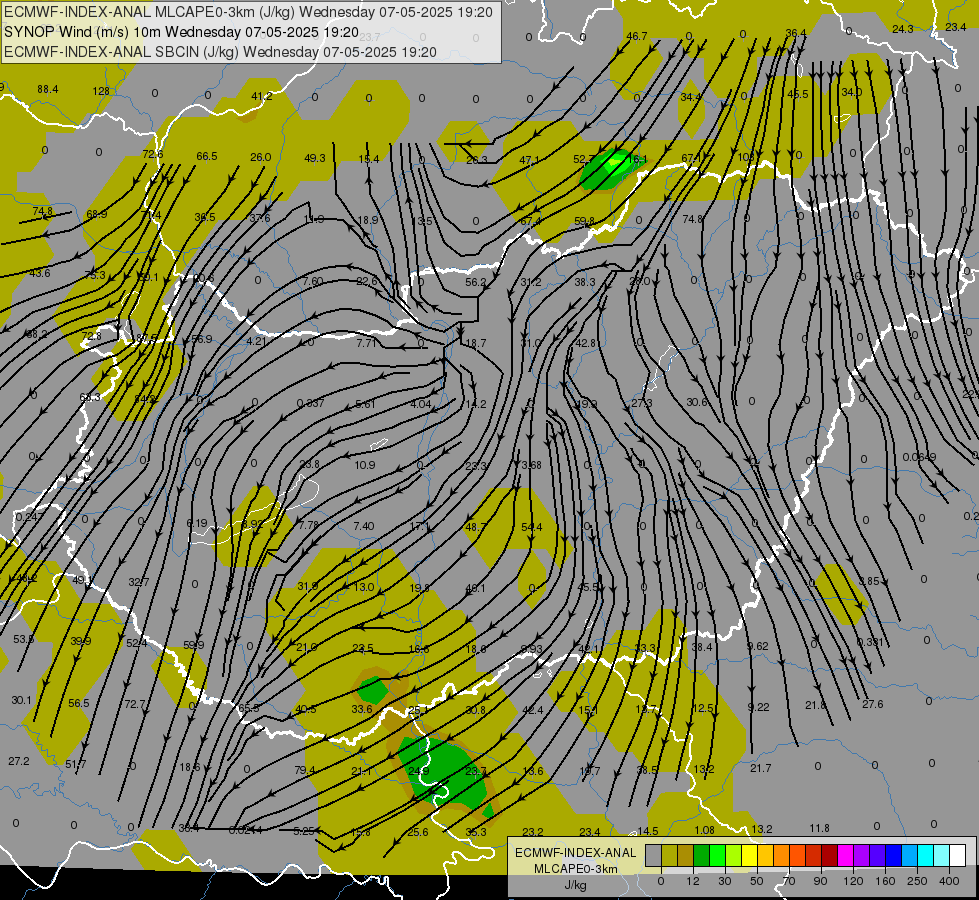Viewport: 979px width, 900px height.
Task: Click the legend unit label J/kg
Action: coord(576,885)
